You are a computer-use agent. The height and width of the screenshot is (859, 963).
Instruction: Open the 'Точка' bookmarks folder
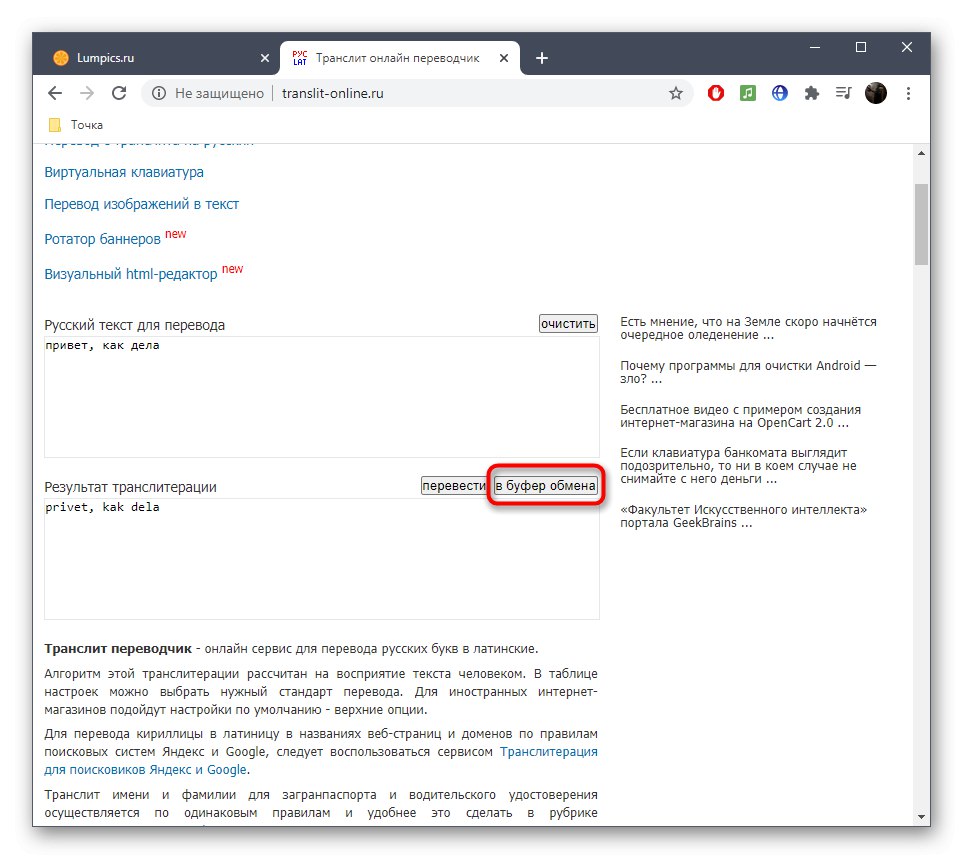[x=68, y=124]
